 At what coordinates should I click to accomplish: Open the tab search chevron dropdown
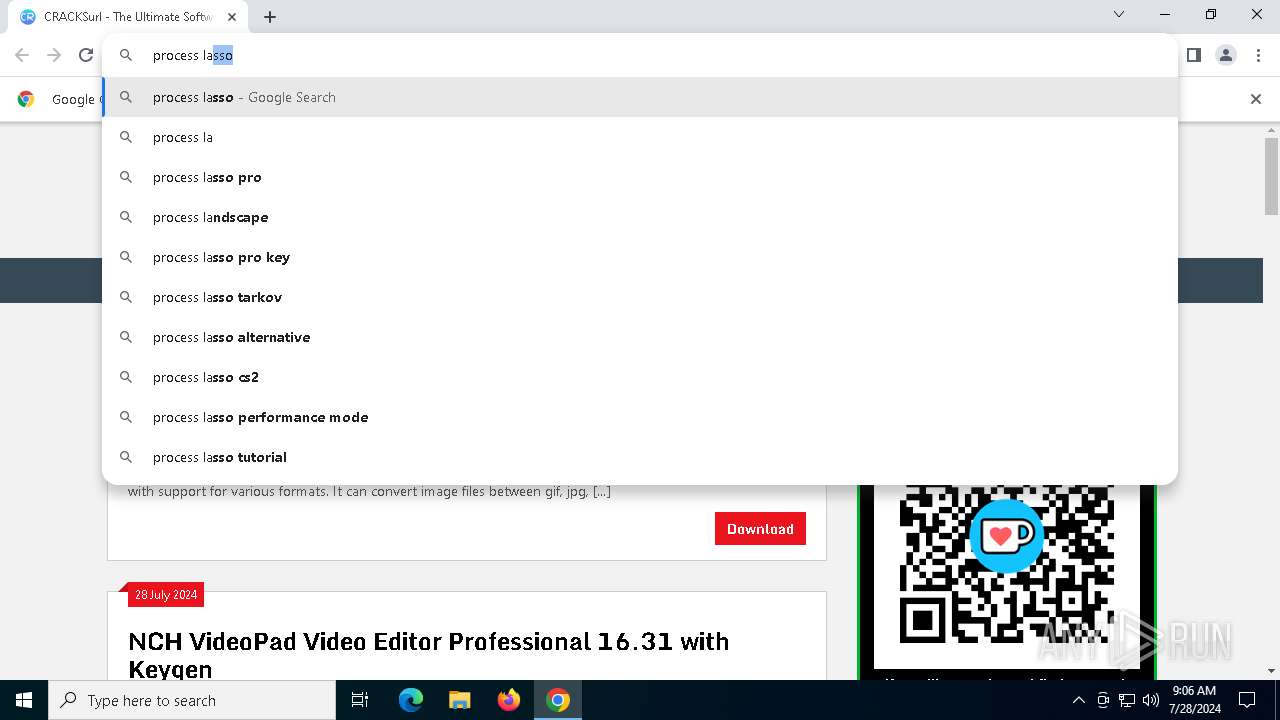tap(1119, 14)
